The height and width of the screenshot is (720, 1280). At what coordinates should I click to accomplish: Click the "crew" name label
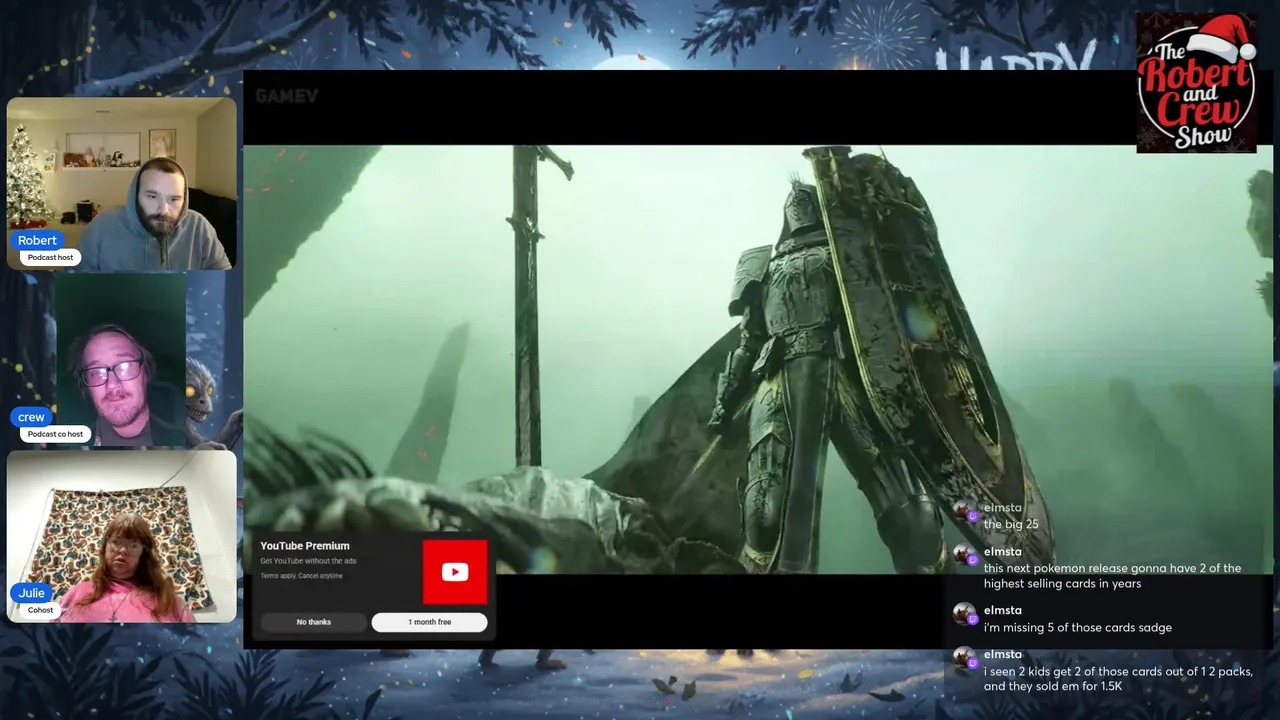31,417
